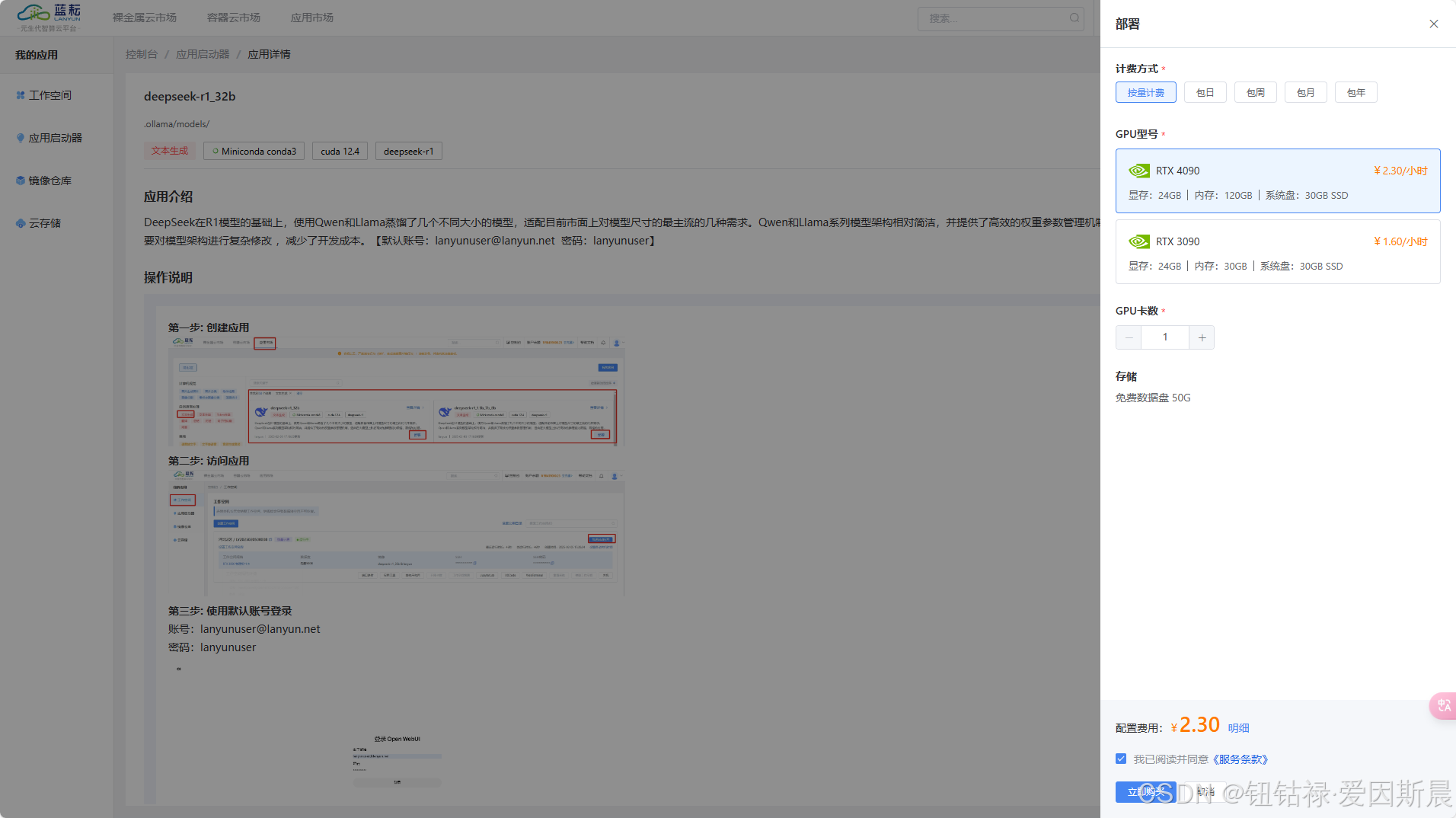Image resolution: width=1456 pixels, height=818 pixels.
Task: Open the 第一步 创建应用 screenshot
Action: tap(396, 391)
